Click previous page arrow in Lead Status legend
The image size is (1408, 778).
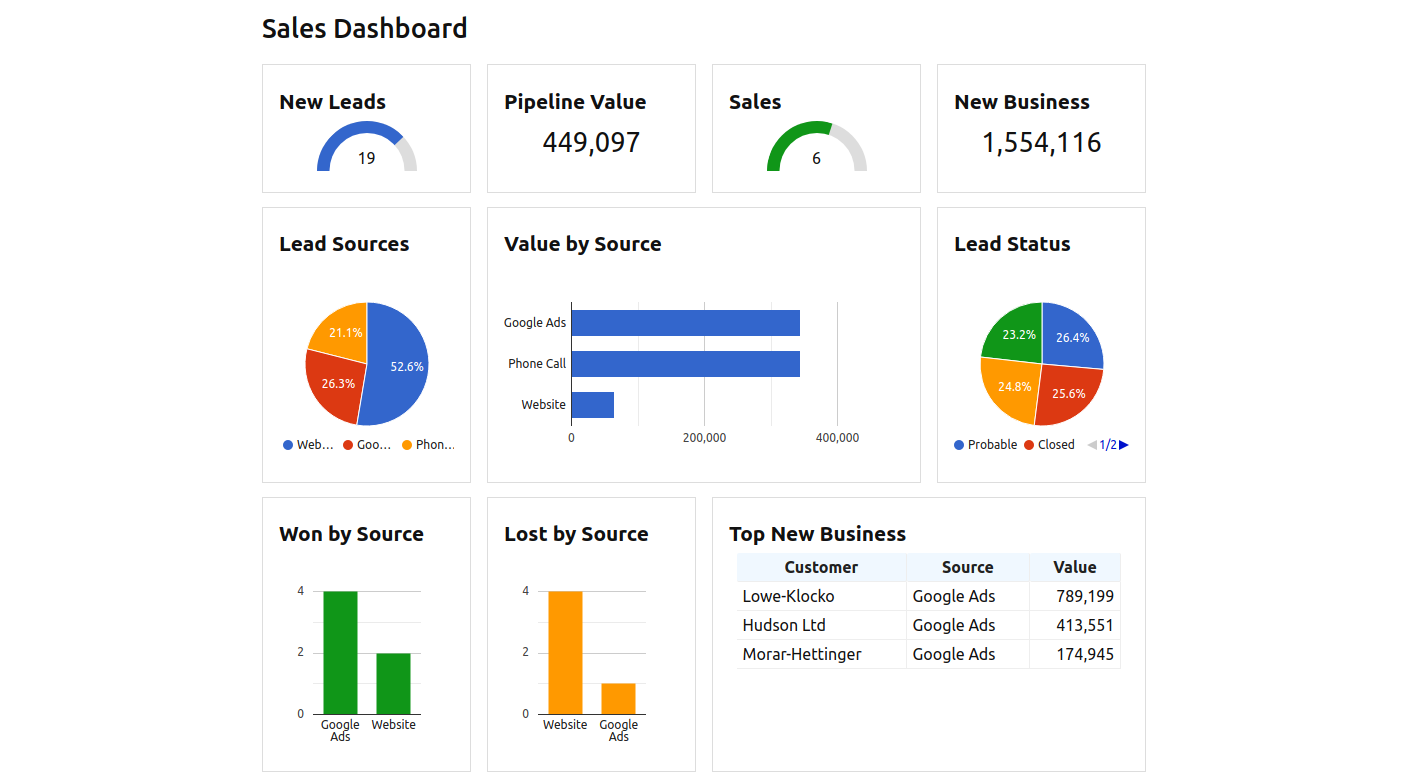tap(1092, 445)
